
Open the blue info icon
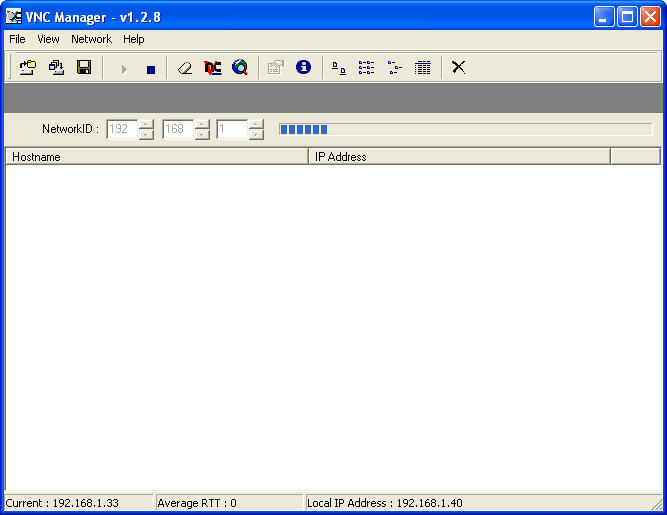[303, 67]
